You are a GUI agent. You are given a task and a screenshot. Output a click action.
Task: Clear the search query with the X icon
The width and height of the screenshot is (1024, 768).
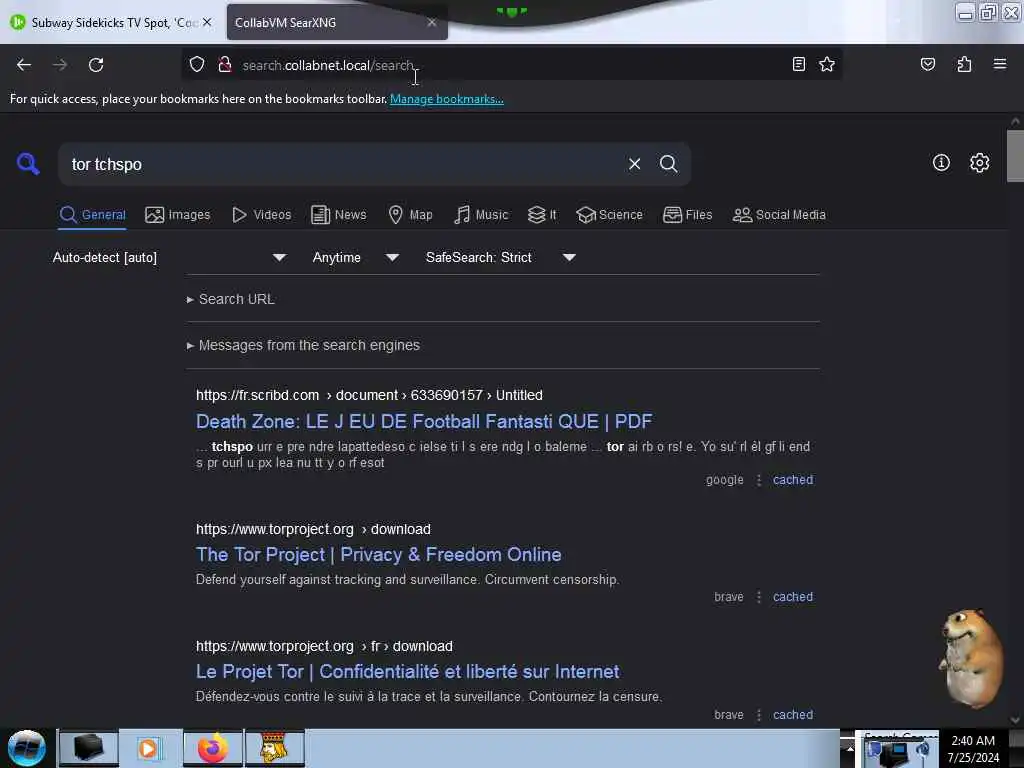pyautogui.click(x=634, y=164)
